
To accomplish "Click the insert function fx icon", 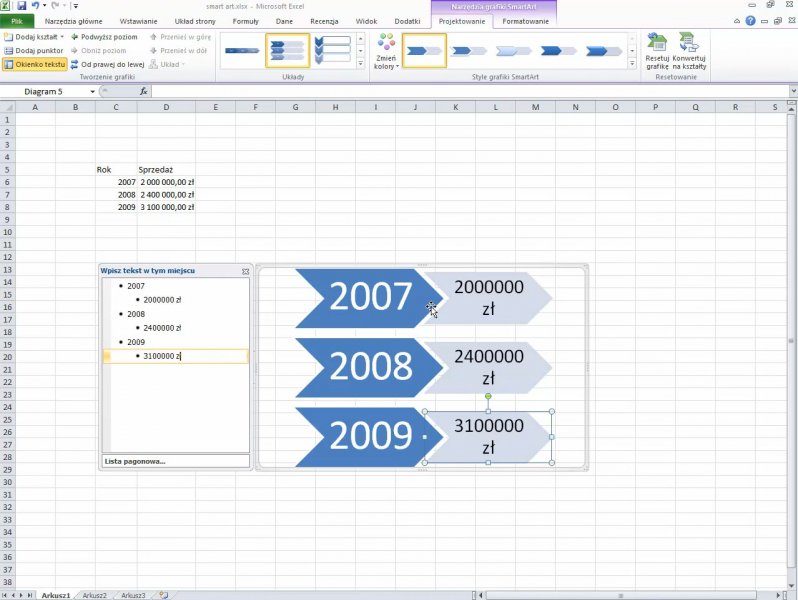I will click(x=144, y=91).
